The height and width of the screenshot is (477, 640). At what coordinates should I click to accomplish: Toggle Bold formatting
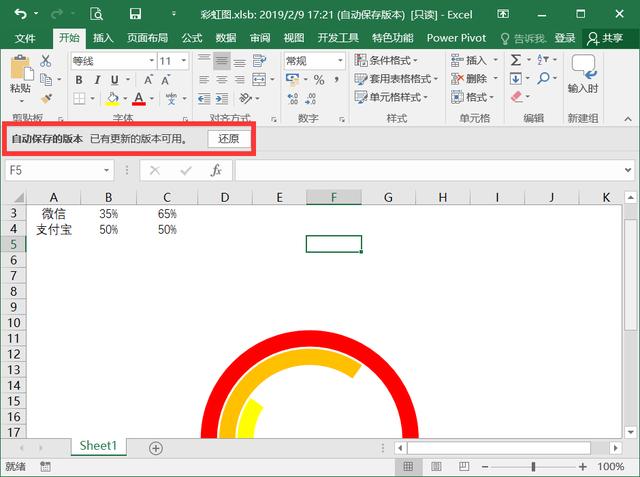(x=79, y=80)
